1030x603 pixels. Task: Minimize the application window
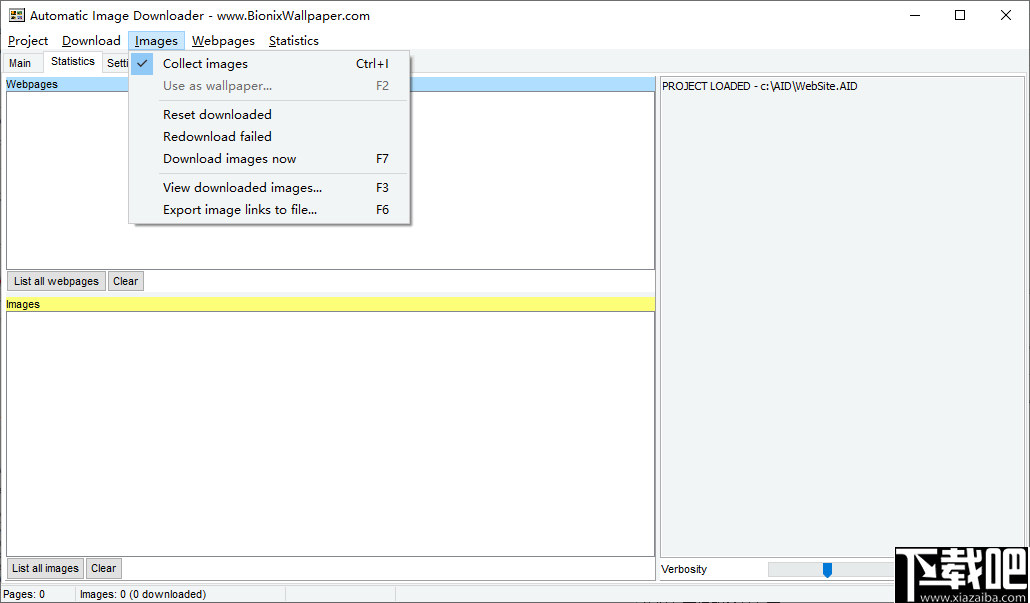point(914,15)
